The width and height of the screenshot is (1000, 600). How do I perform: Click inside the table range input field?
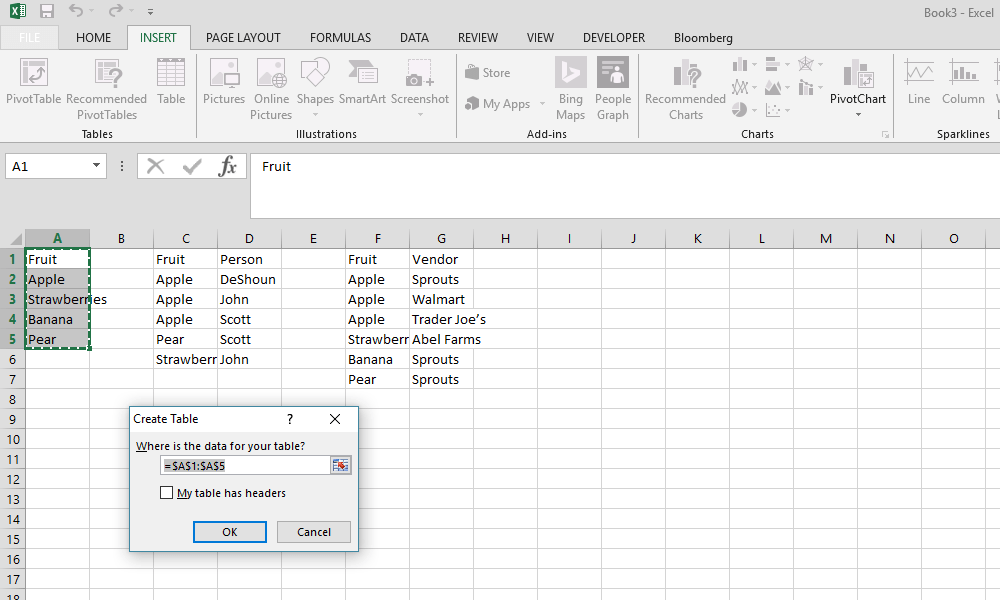(240, 465)
